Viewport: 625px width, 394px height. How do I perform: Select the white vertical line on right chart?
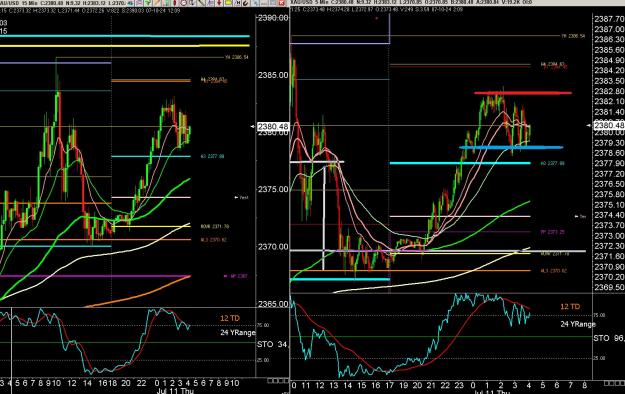point(324,217)
